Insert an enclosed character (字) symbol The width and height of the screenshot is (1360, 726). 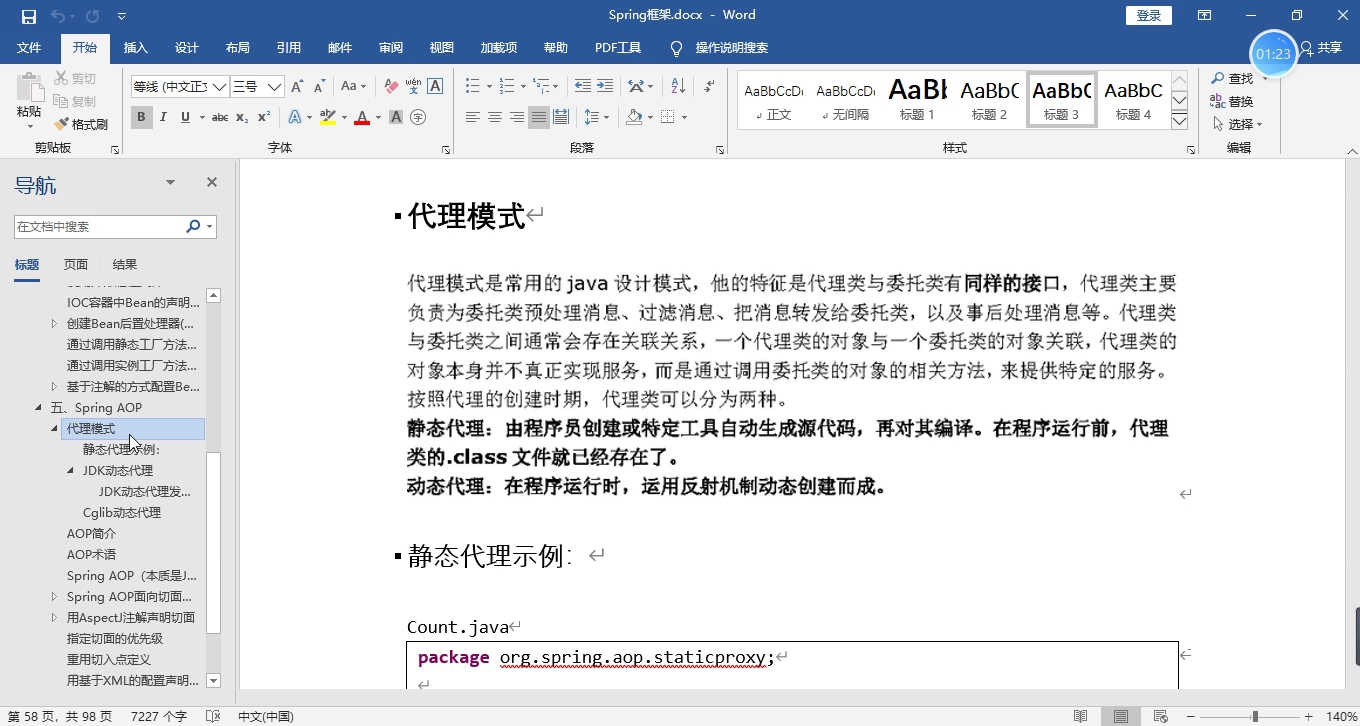click(418, 117)
